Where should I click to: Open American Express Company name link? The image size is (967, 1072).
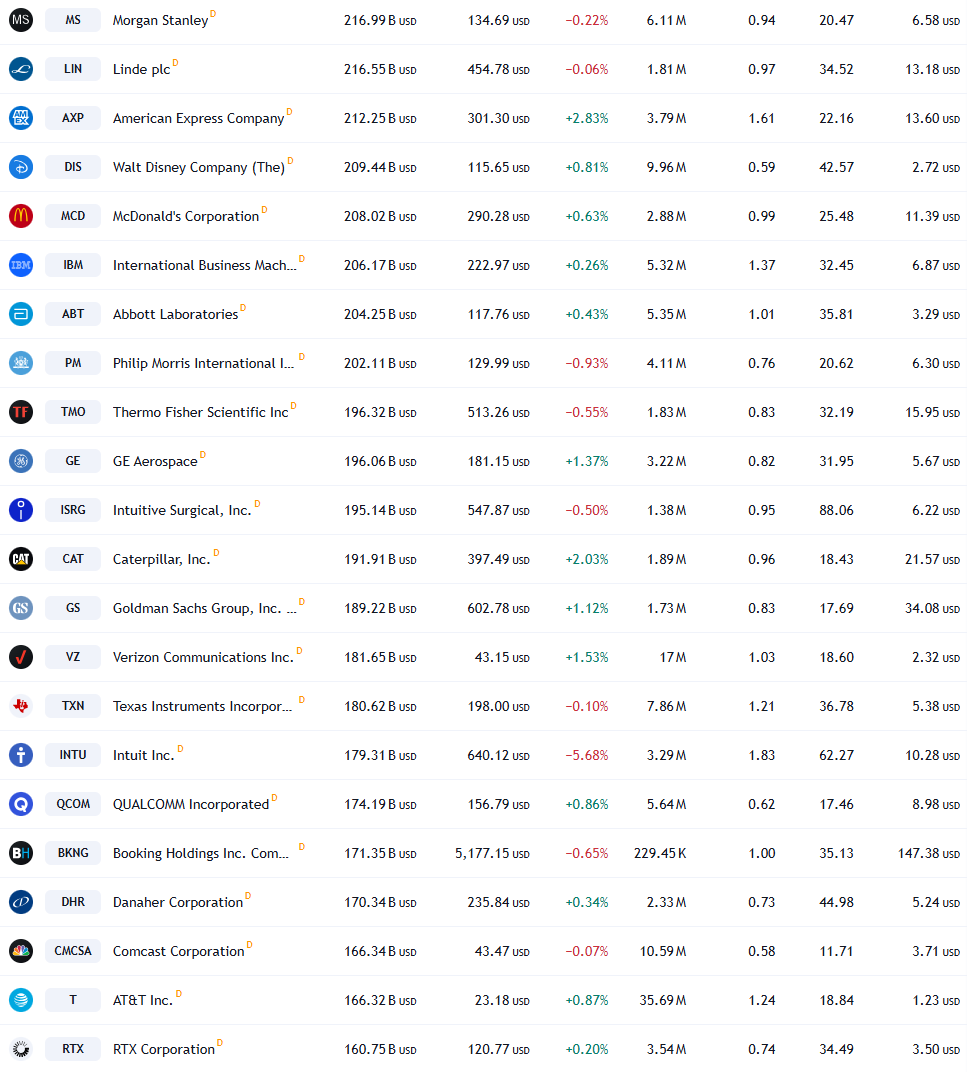pyautogui.click(x=198, y=118)
